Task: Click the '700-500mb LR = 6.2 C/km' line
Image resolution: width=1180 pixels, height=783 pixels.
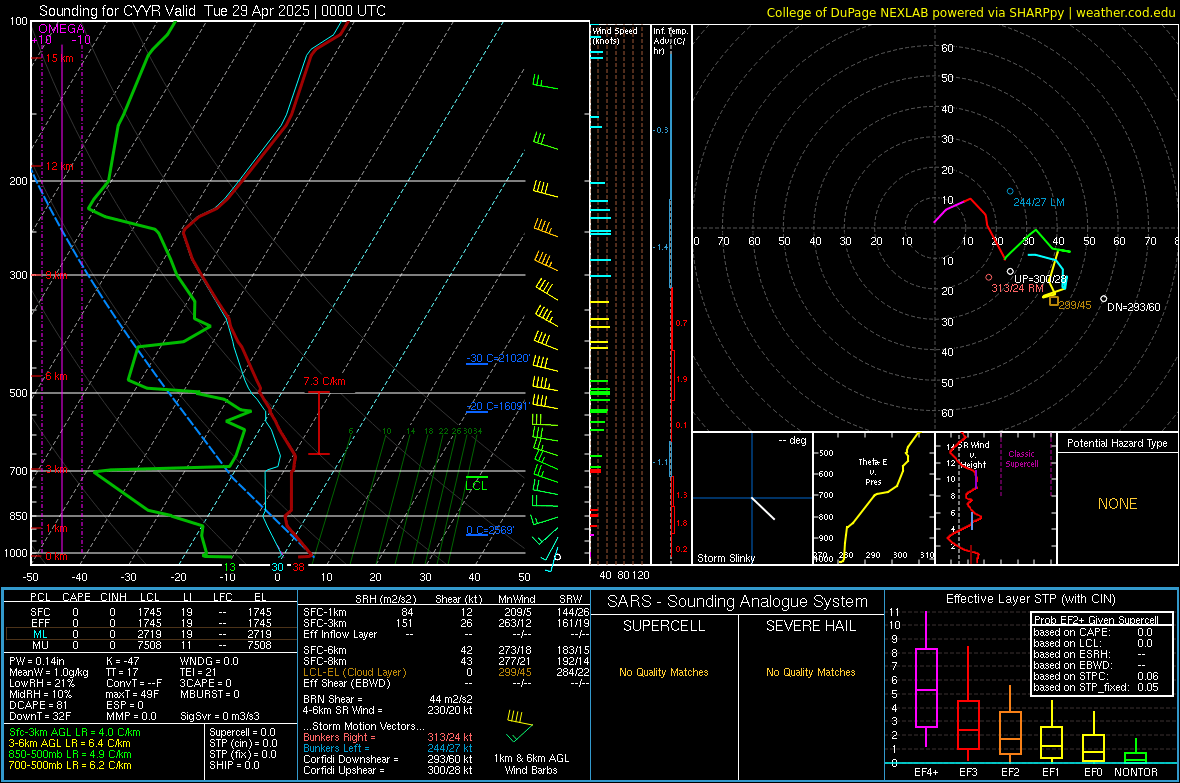Action: coord(70,765)
